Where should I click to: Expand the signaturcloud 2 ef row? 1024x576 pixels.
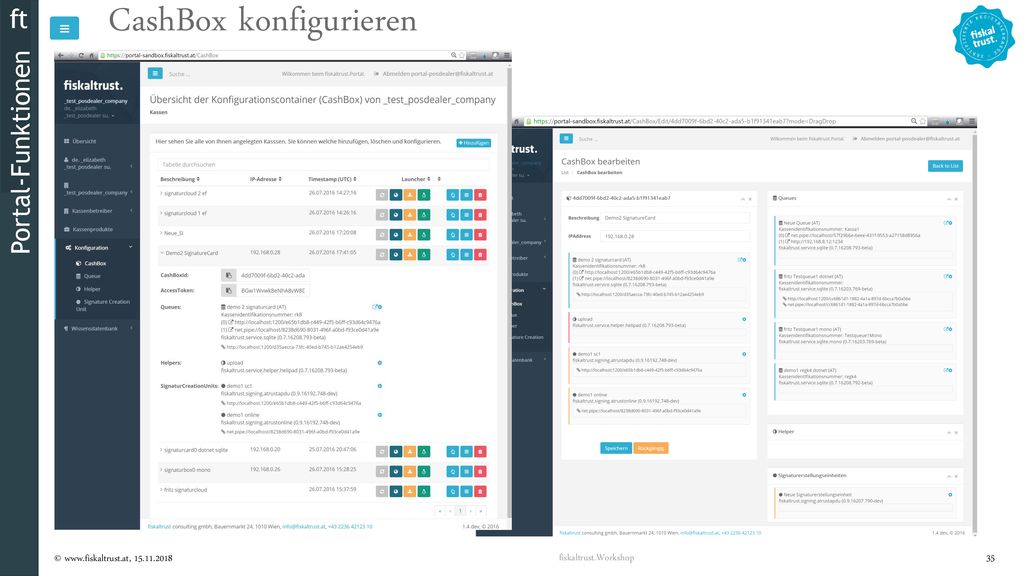pyautogui.click(x=161, y=193)
